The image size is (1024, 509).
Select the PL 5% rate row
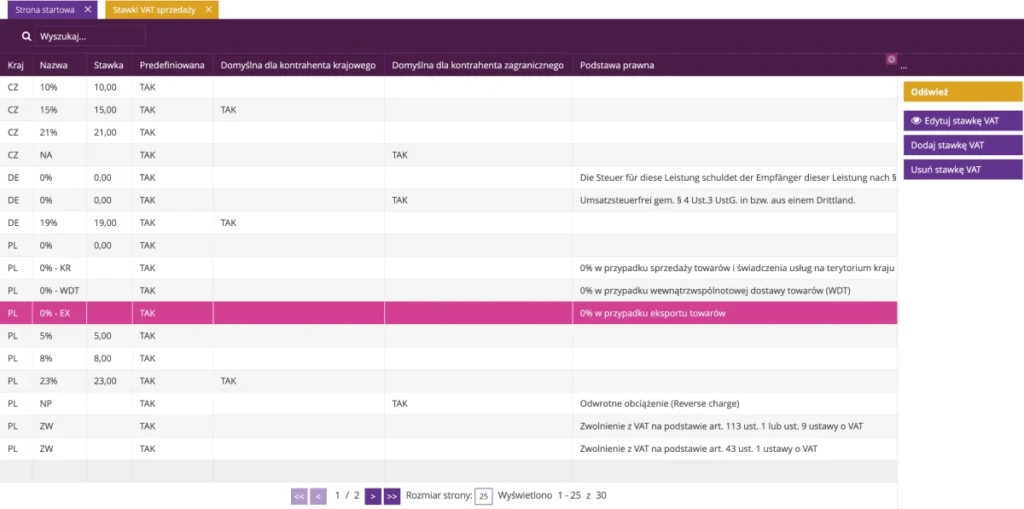tap(449, 336)
